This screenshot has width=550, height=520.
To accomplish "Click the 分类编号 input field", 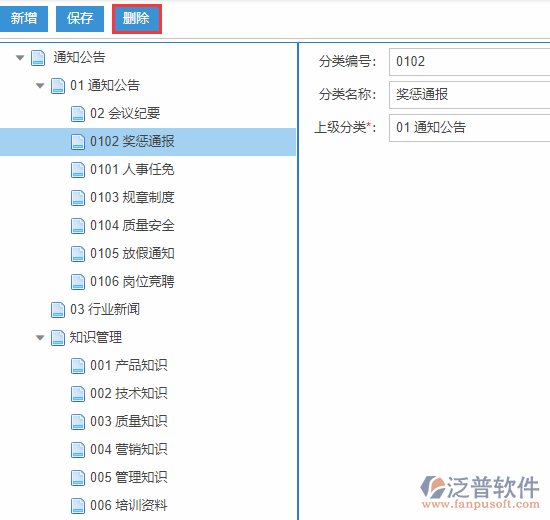I will [469, 62].
